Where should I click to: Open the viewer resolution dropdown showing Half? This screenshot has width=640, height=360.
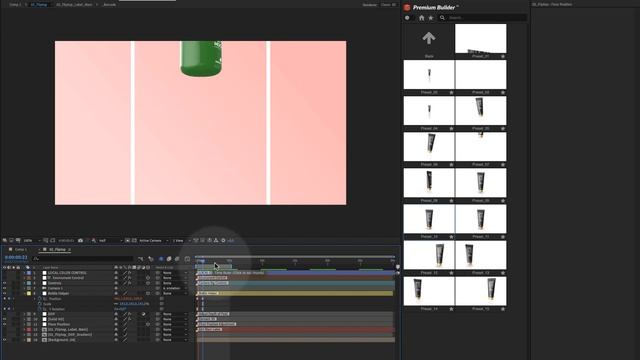[x=110, y=240]
